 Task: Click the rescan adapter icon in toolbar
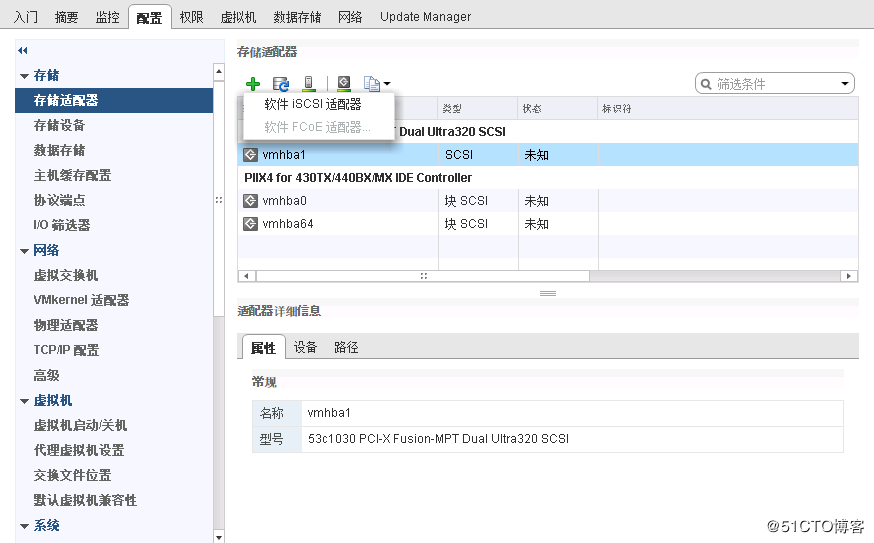click(344, 84)
